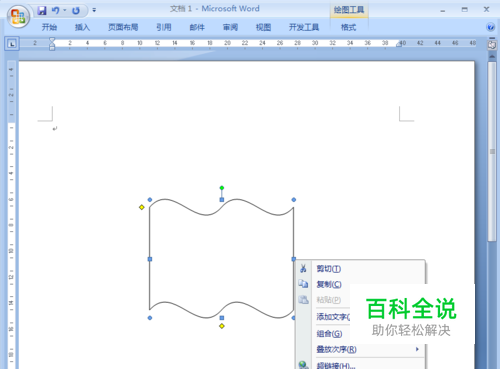
Task: Switch to the 视图 tab
Action: click(263, 27)
